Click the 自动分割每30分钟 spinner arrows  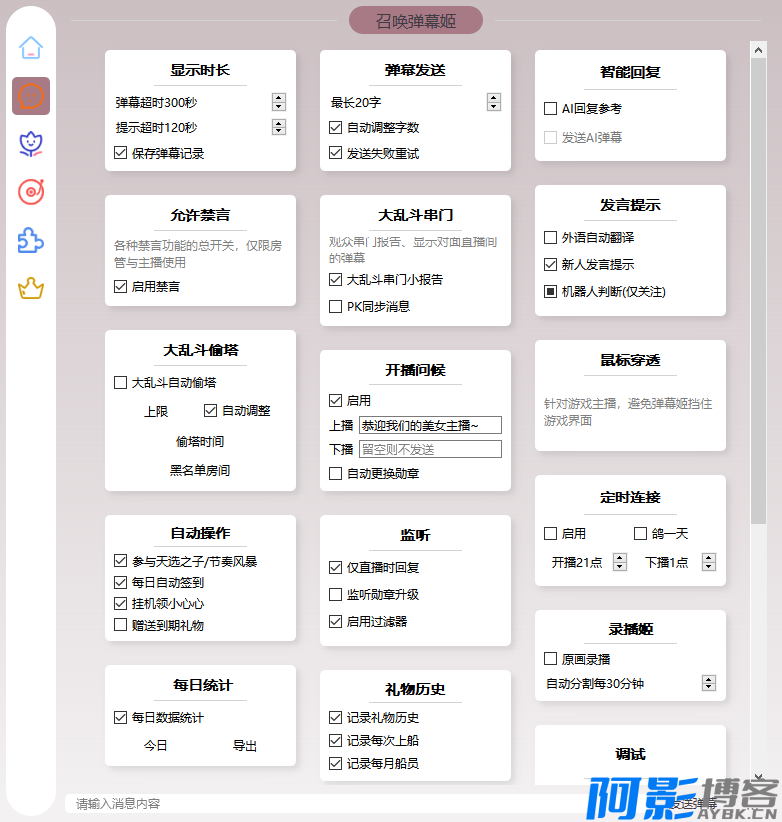point(709,683)
